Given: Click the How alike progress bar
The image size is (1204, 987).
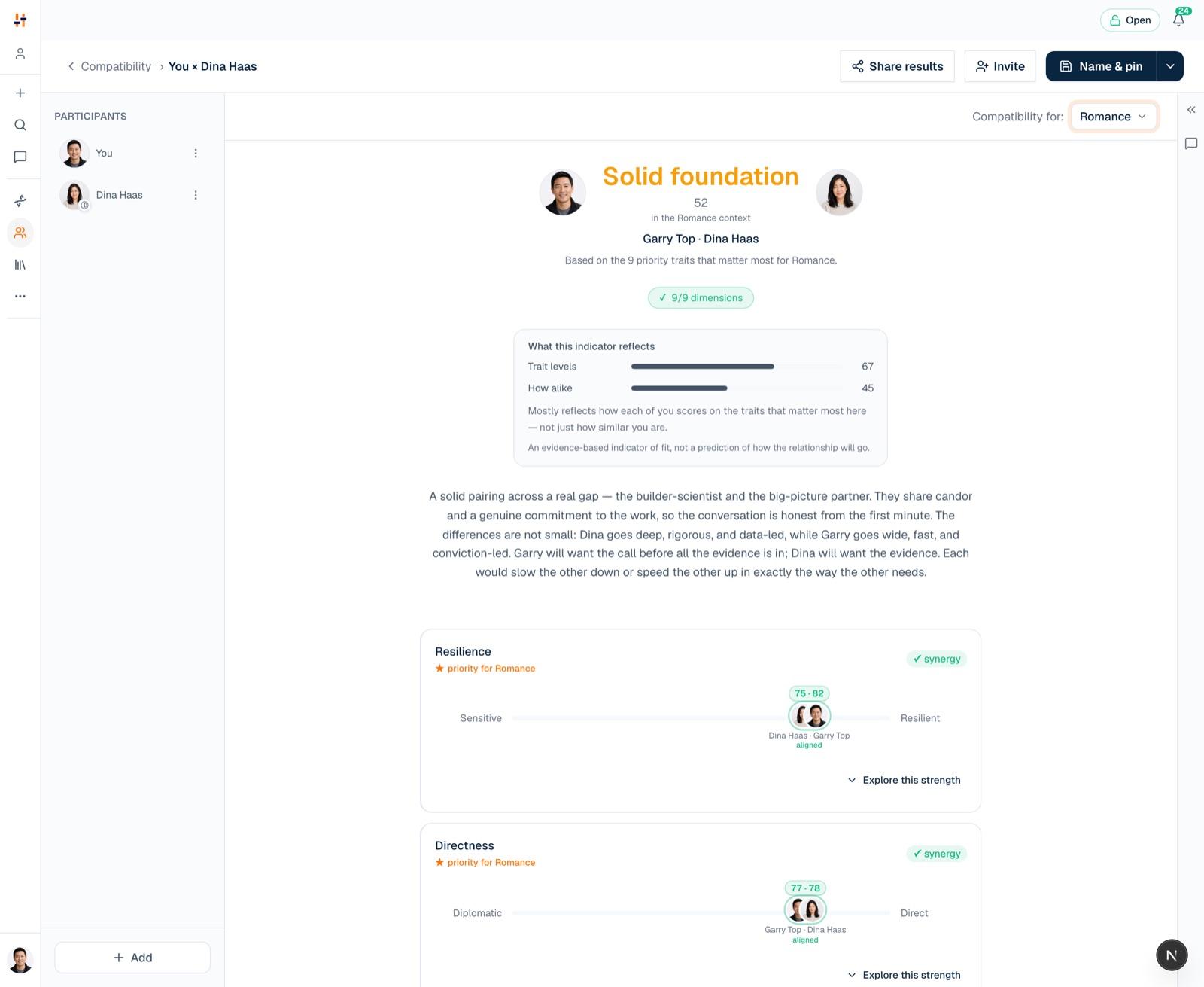Looking at the screenshot, I should [737, 388].
